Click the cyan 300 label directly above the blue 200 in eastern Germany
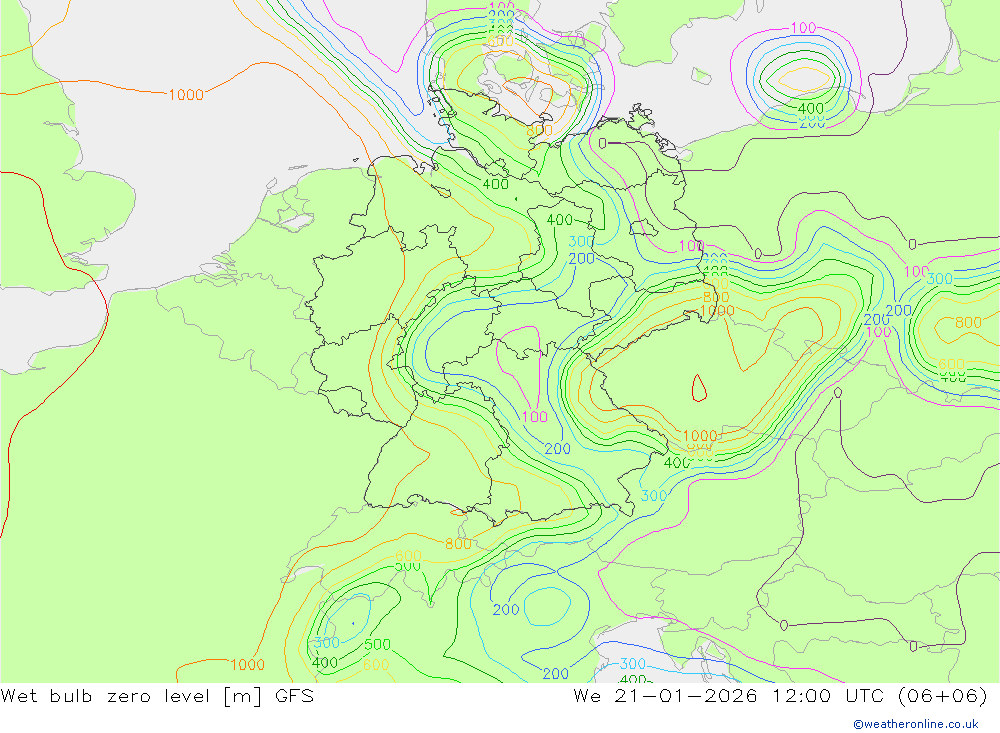1000x733 pixels. 581,241
